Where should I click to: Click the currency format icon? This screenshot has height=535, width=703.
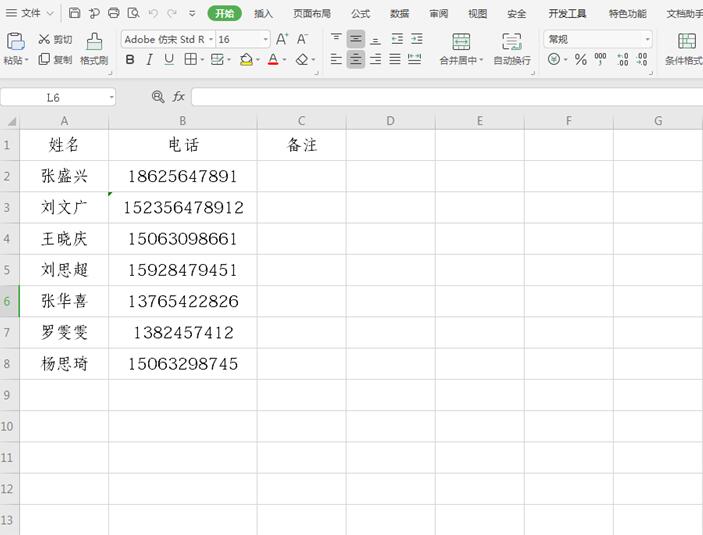pyautogui.click(x=554, y=59)
